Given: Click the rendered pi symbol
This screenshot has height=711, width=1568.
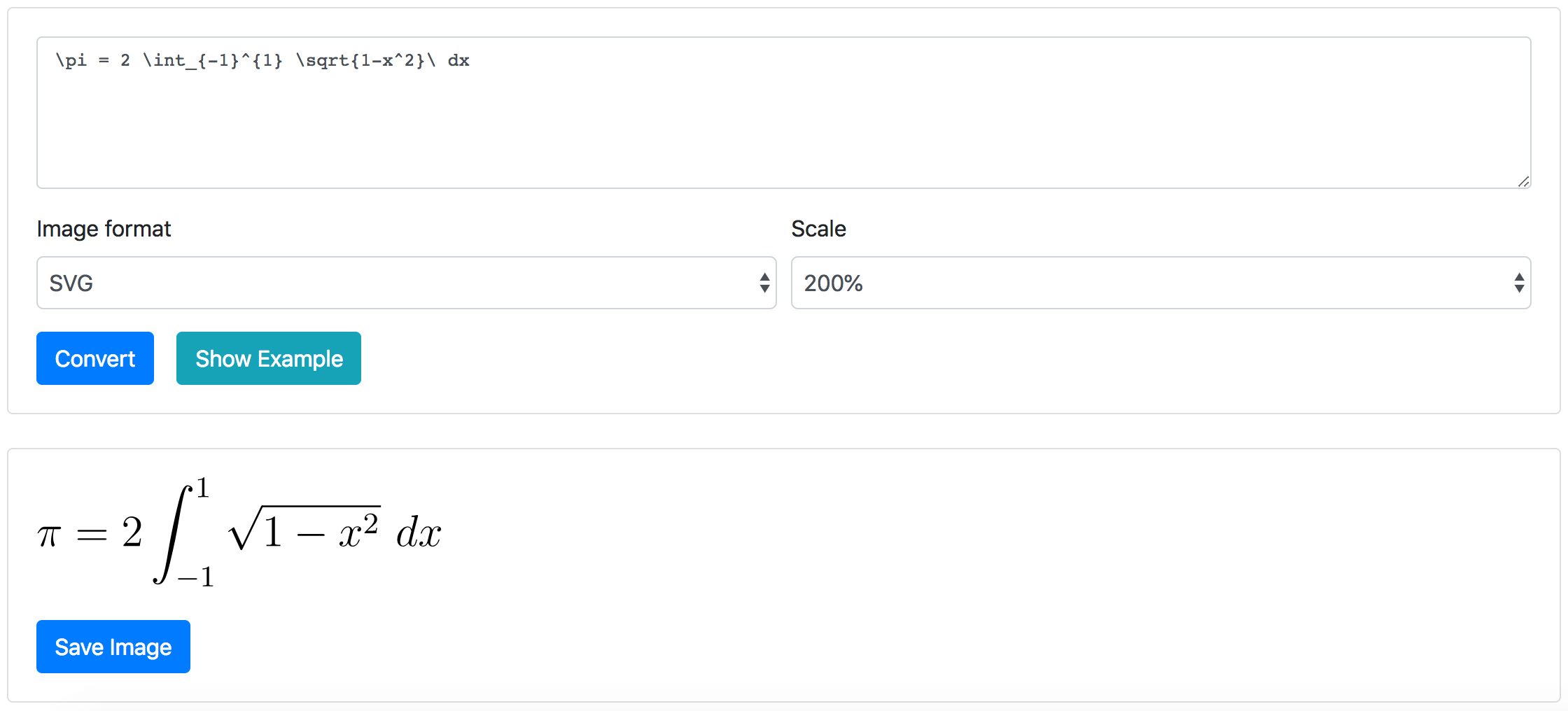Looking at the screenshot, I should 50,536.
